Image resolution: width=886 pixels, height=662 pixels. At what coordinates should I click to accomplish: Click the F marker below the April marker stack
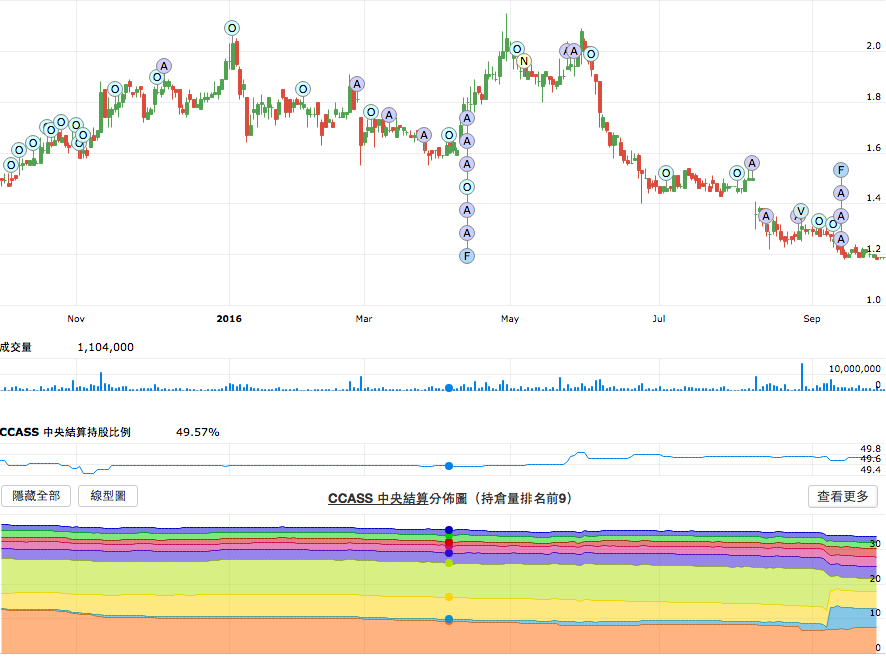[466, 256]
